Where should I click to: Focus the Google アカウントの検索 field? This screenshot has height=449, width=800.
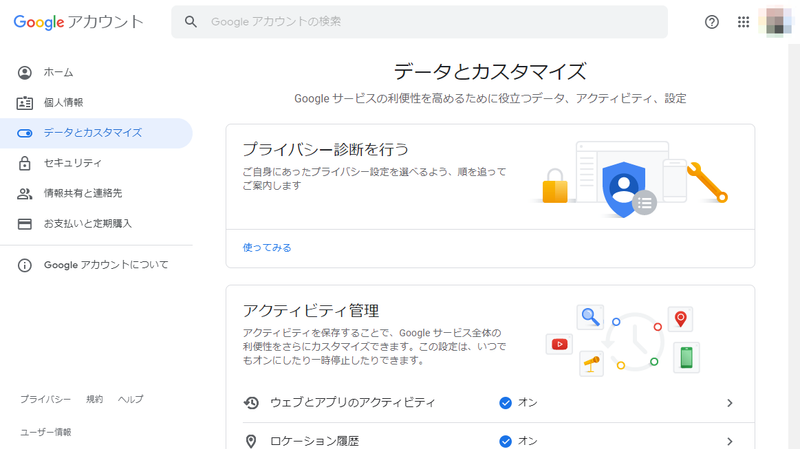click(x=419, y=22)
